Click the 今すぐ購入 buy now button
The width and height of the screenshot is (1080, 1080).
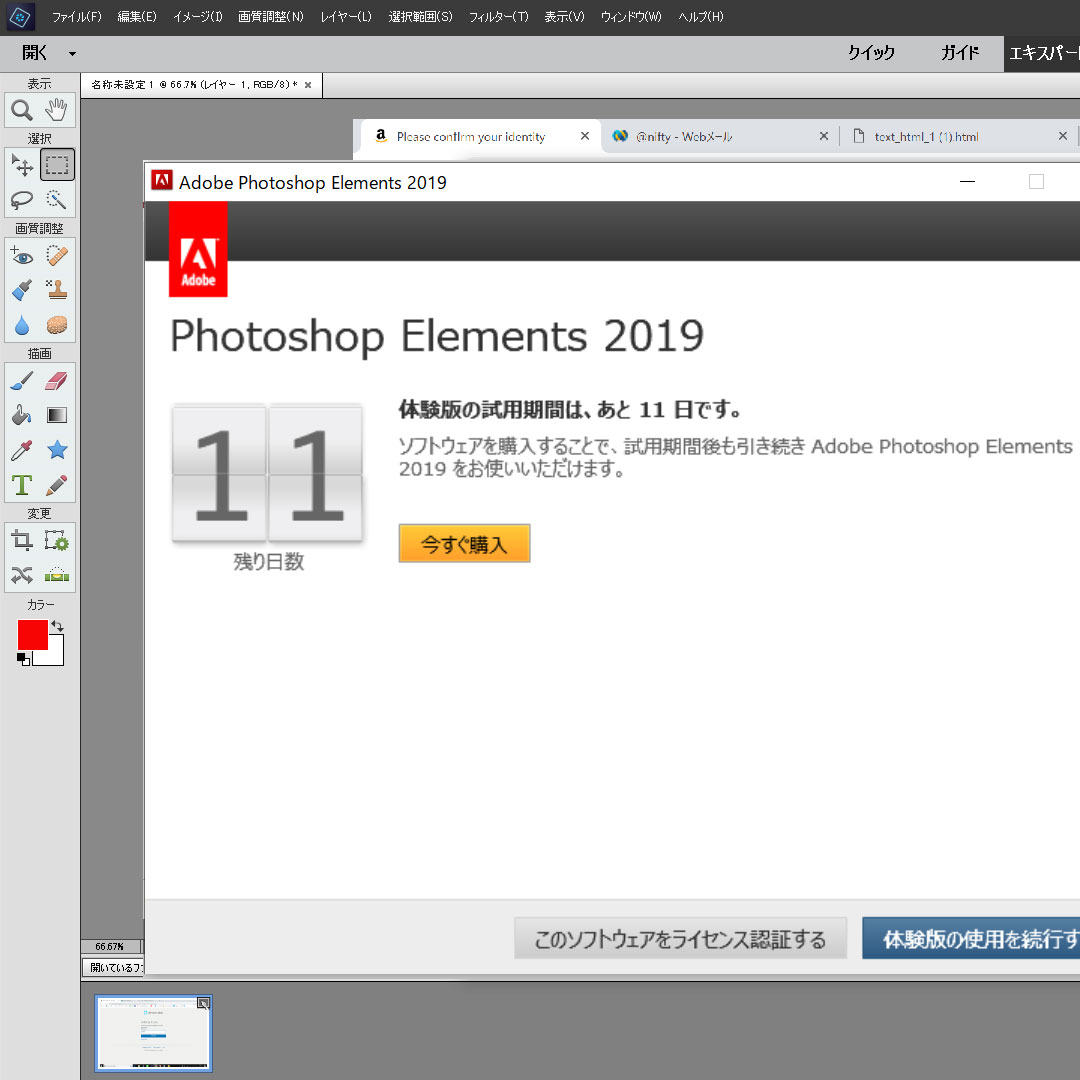pyautogui.click(x=464, y=543)
